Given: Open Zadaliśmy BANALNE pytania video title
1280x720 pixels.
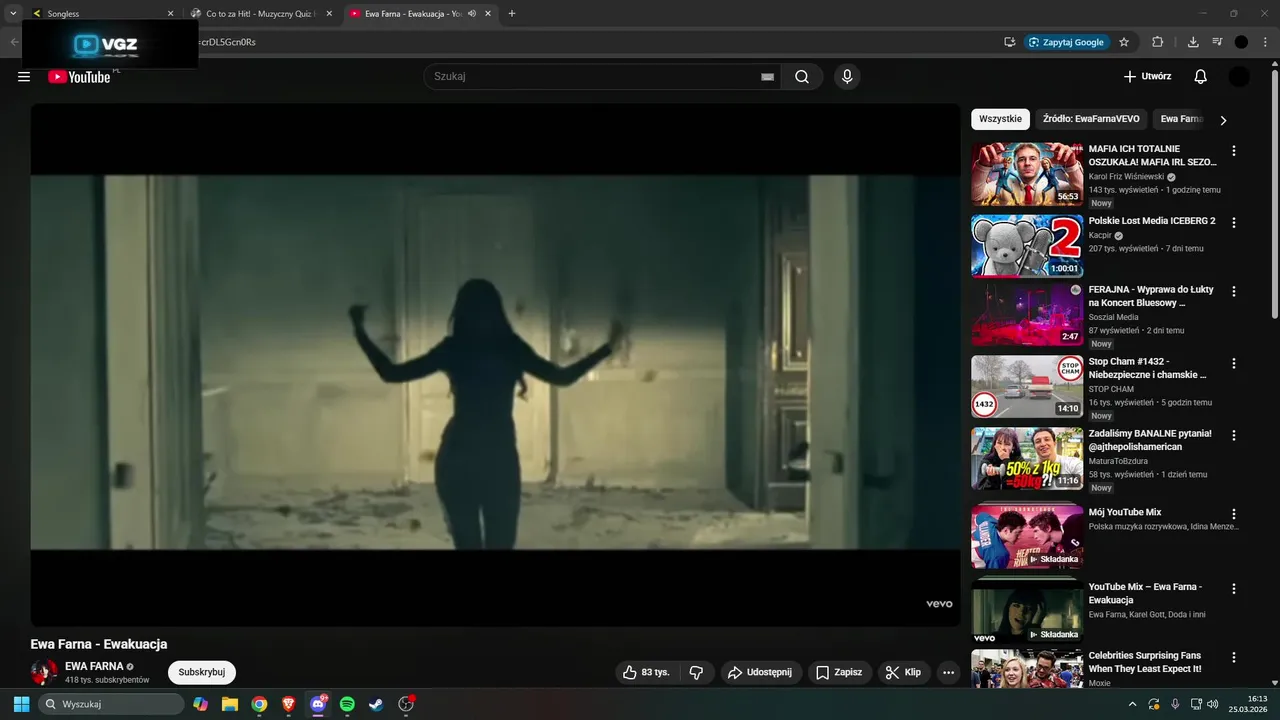Looking at the screenshot, I should [1150, 440].
